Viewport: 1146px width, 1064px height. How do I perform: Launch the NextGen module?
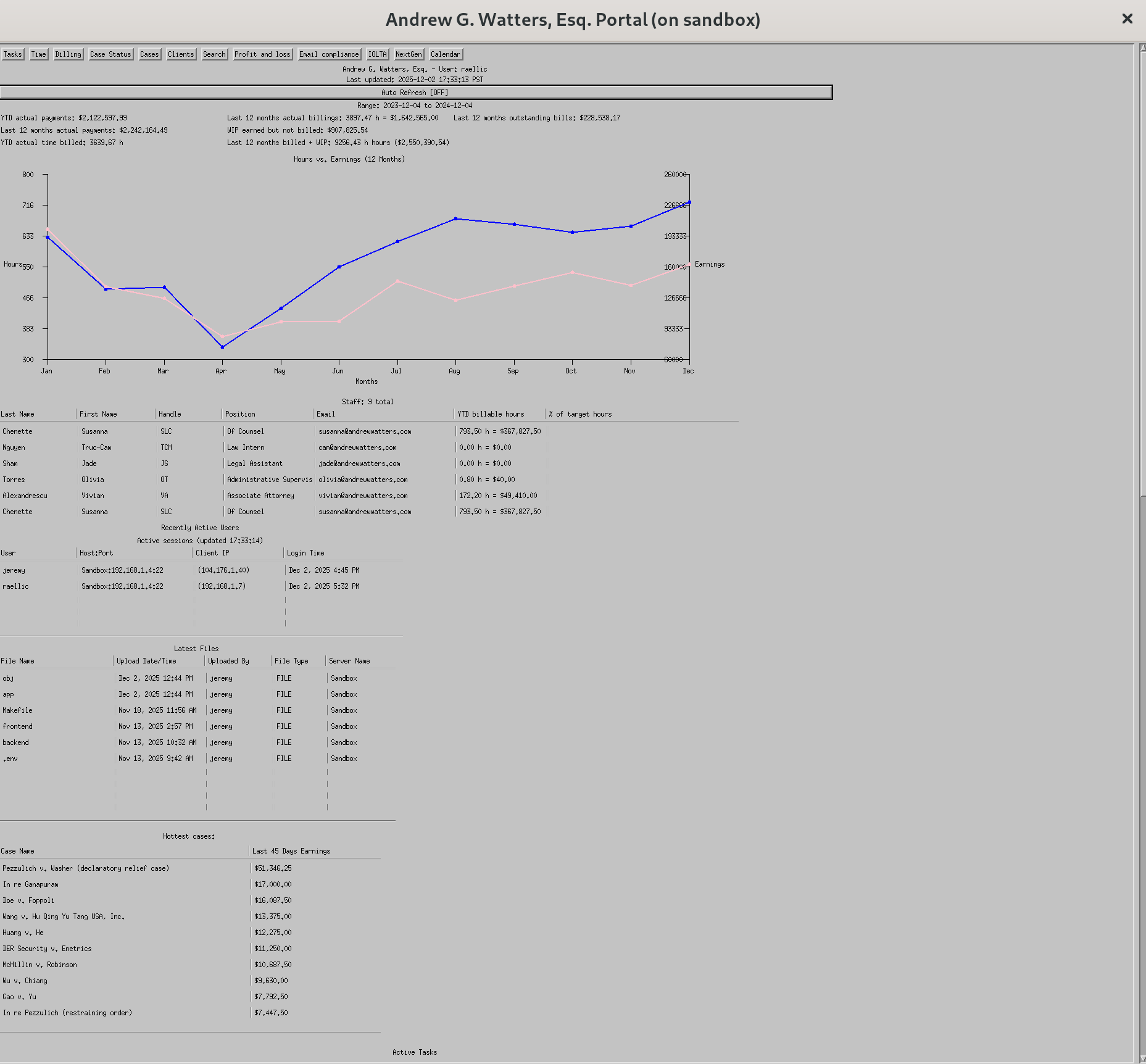[x=409, y=54]
